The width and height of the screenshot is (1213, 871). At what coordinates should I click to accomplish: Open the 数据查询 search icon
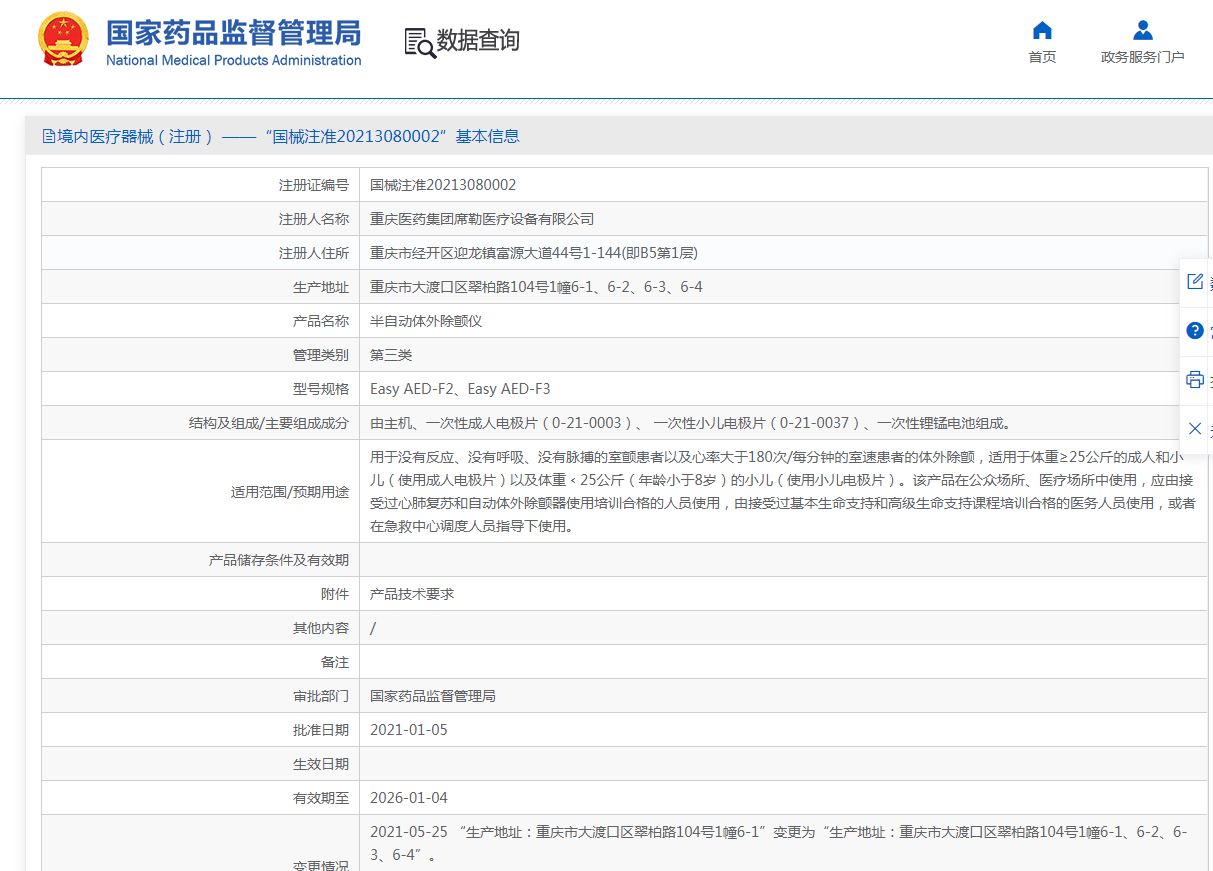[x=419, y=42]
